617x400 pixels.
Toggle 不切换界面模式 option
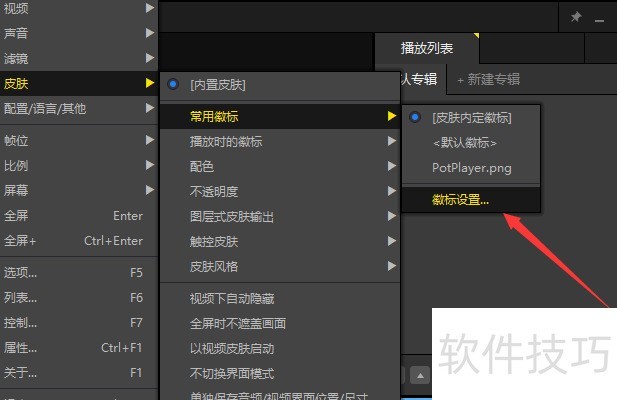pos(280,374)
